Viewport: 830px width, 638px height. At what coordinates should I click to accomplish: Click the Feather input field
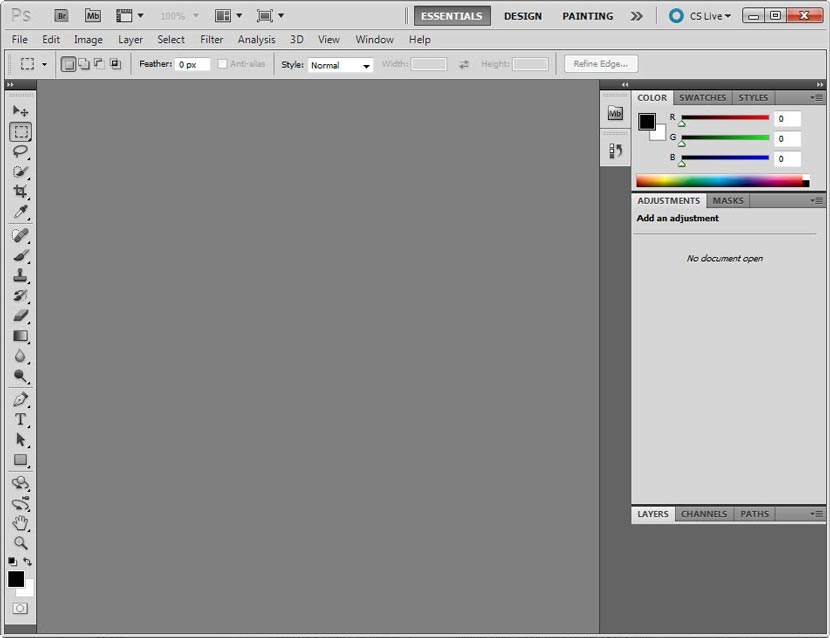[193, 63]
